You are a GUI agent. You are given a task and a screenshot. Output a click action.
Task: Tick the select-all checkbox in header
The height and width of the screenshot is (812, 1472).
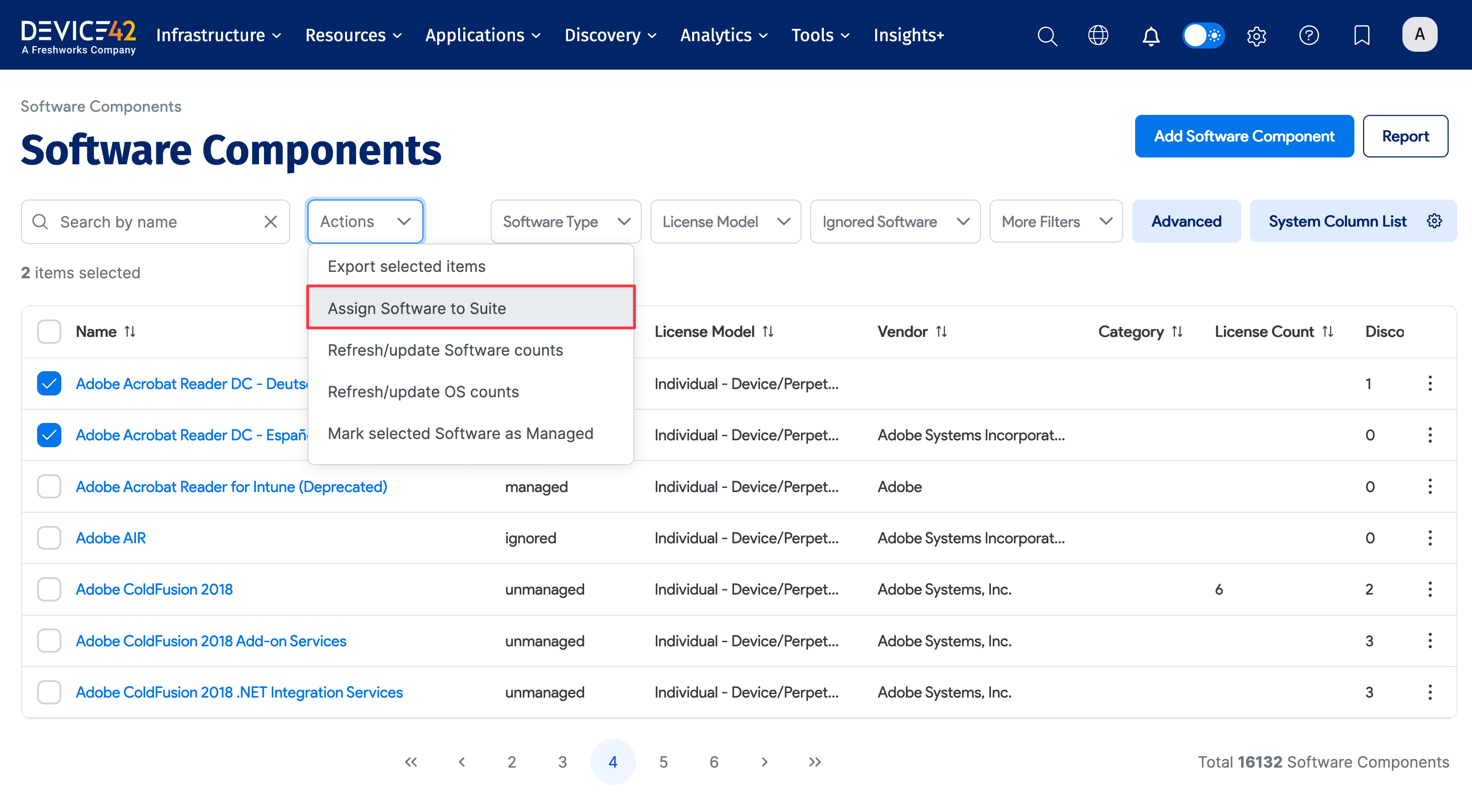tap(49, 331)
